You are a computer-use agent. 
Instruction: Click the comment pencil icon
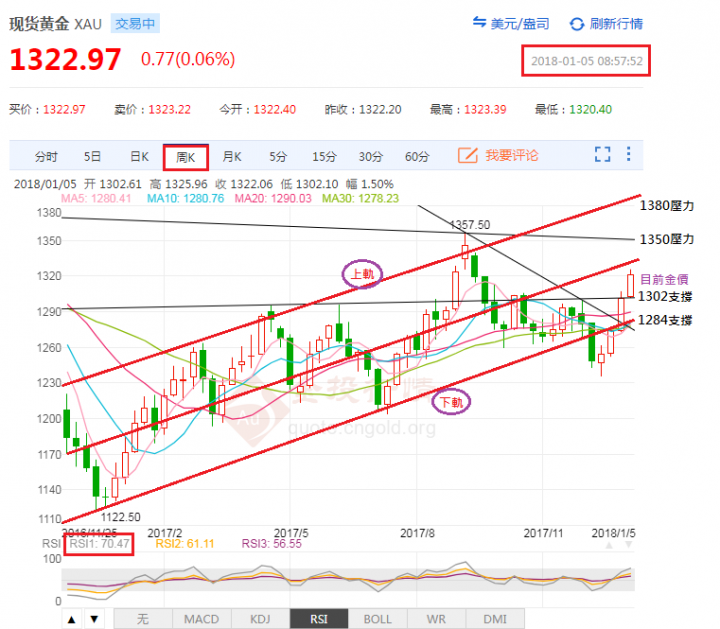pyautogui.click(x=468, y=155)
